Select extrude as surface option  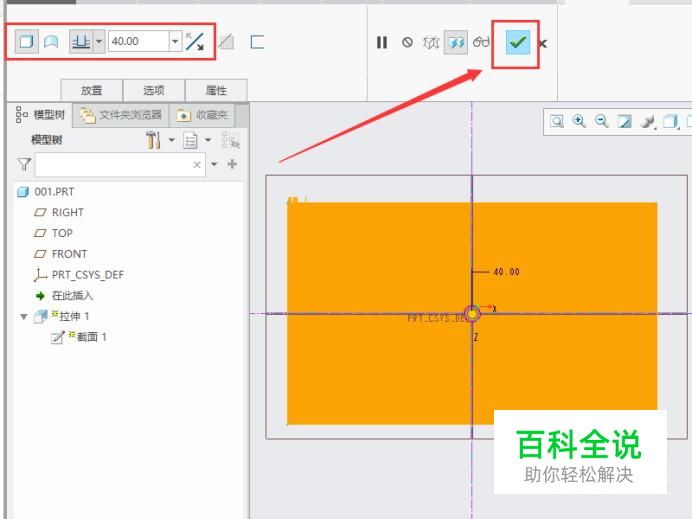click(x=51, y=42)
